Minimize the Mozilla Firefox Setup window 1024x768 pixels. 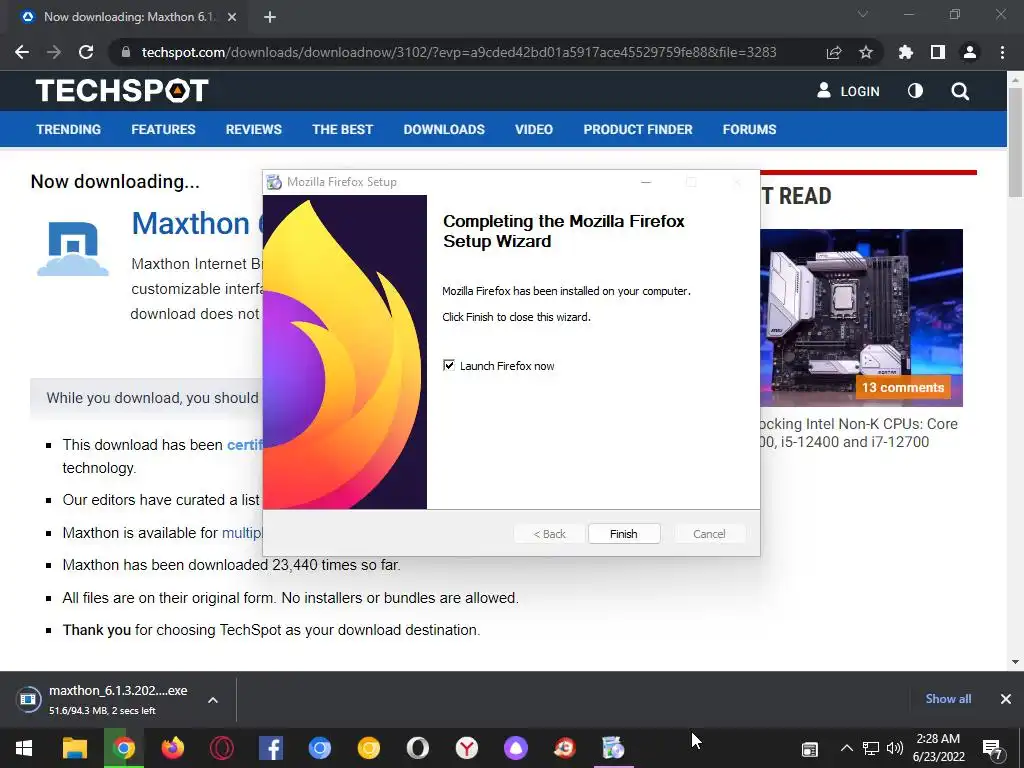point(646,182)
